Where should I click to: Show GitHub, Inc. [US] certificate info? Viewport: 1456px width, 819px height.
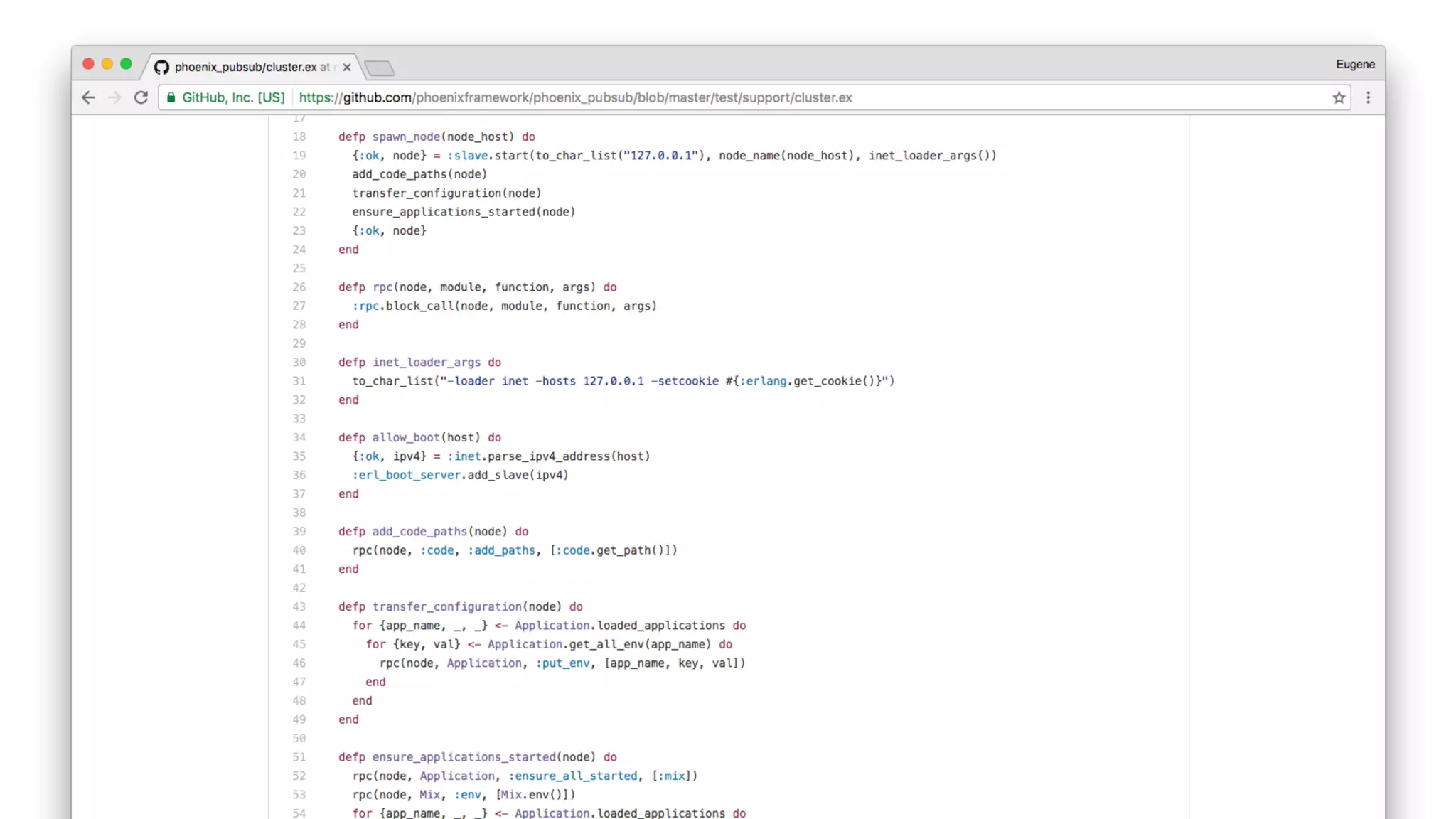tap(233, 97)
